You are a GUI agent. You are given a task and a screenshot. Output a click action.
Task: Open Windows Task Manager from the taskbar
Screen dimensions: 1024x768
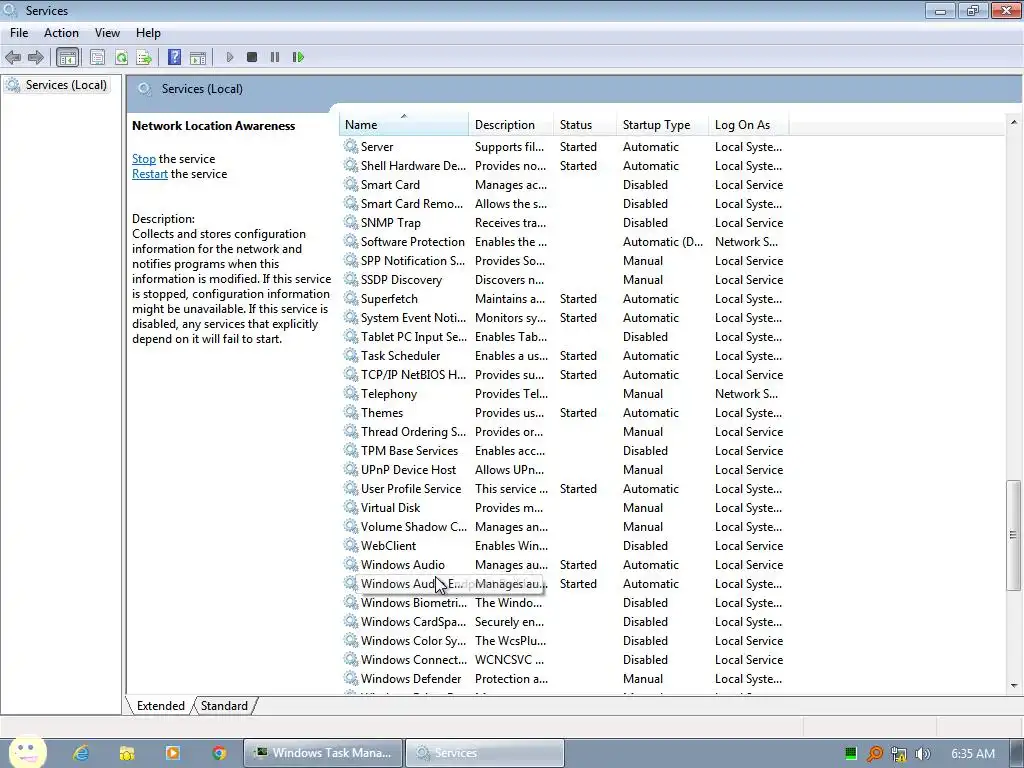point(323,753)
